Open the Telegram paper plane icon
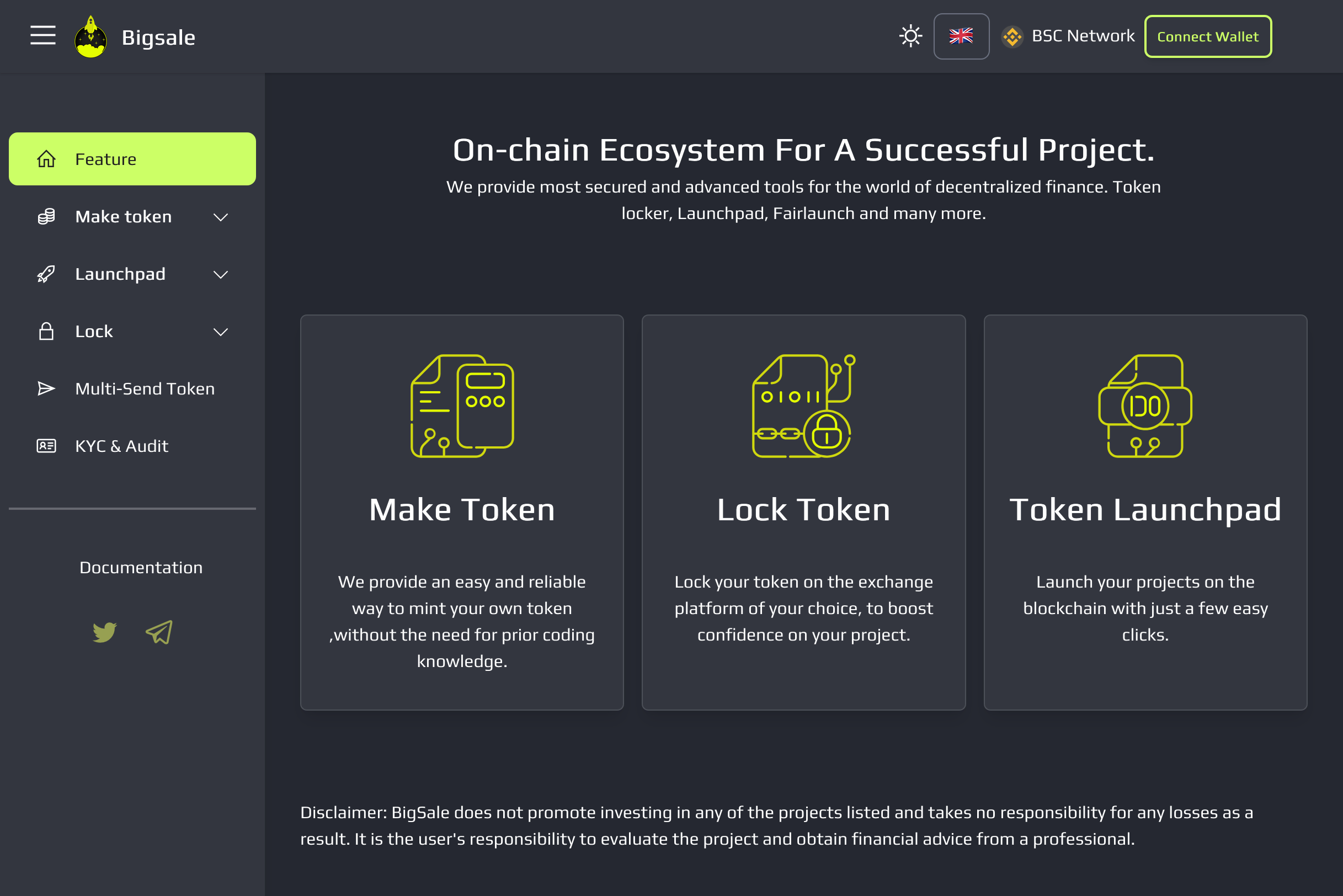The height and width of the screenshot is (896, 1343). point(159,632)
